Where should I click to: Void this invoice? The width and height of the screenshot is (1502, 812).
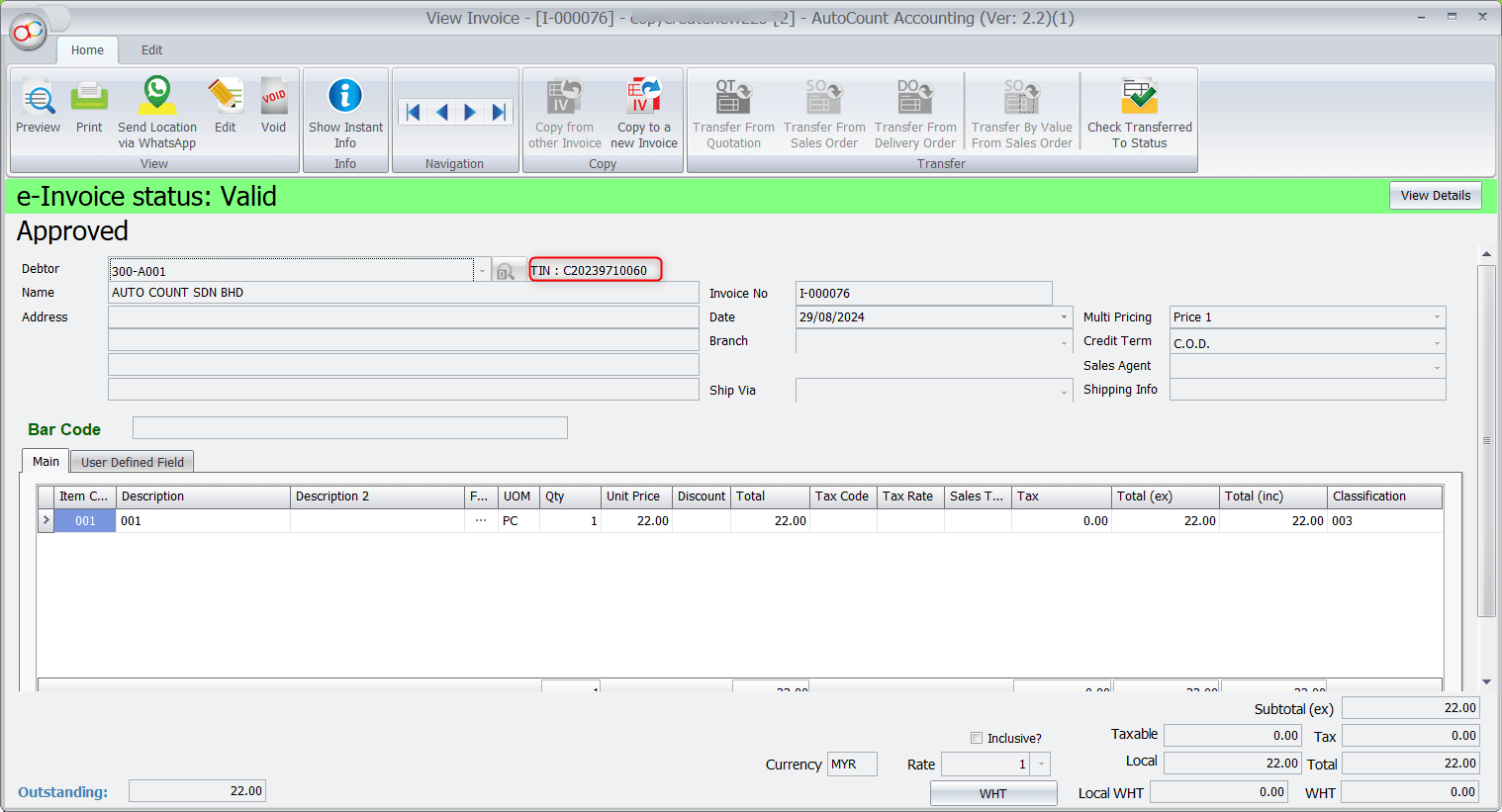(x=274, y=106)
